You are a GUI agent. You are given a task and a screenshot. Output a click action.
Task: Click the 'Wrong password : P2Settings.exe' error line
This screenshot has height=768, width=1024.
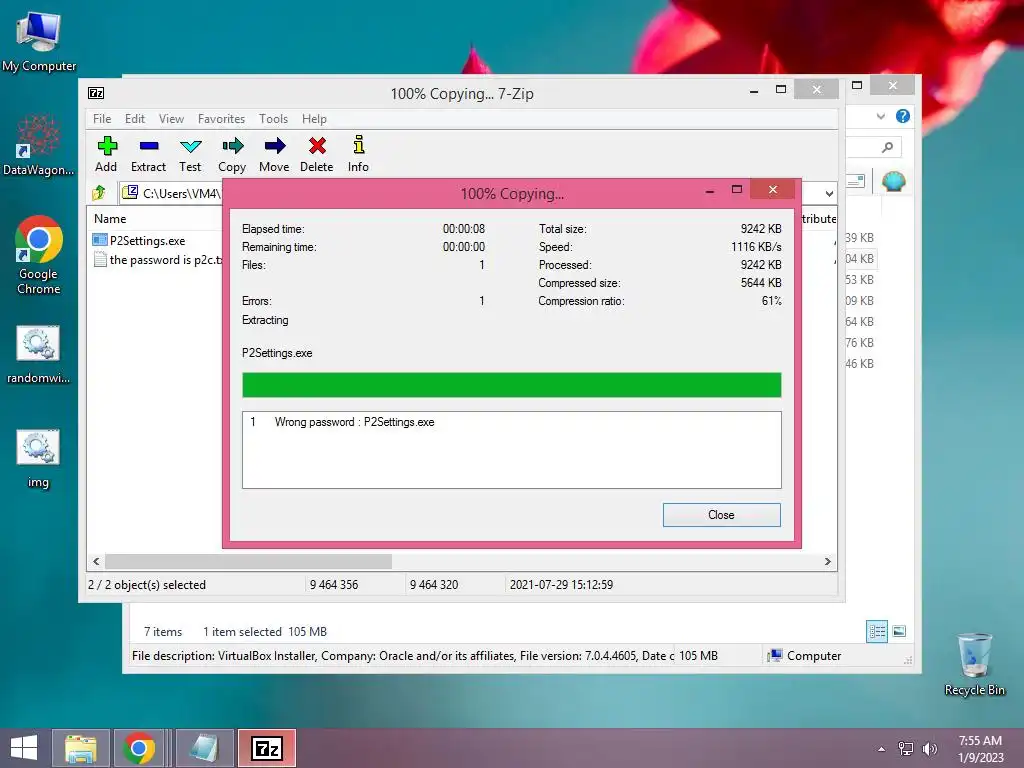[x=354, y=422]
